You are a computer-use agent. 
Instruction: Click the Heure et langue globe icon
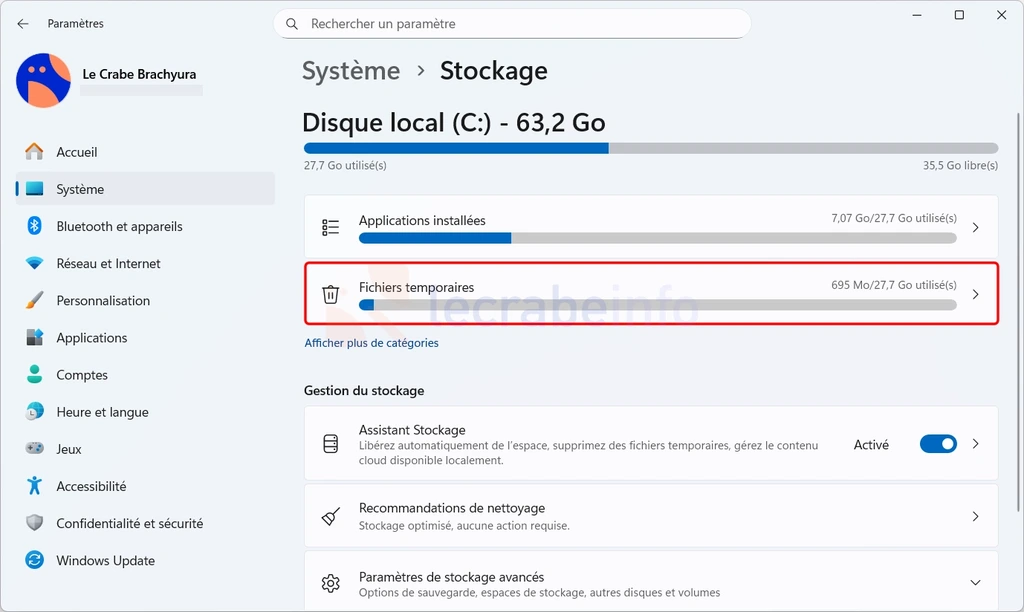point(34,411)
